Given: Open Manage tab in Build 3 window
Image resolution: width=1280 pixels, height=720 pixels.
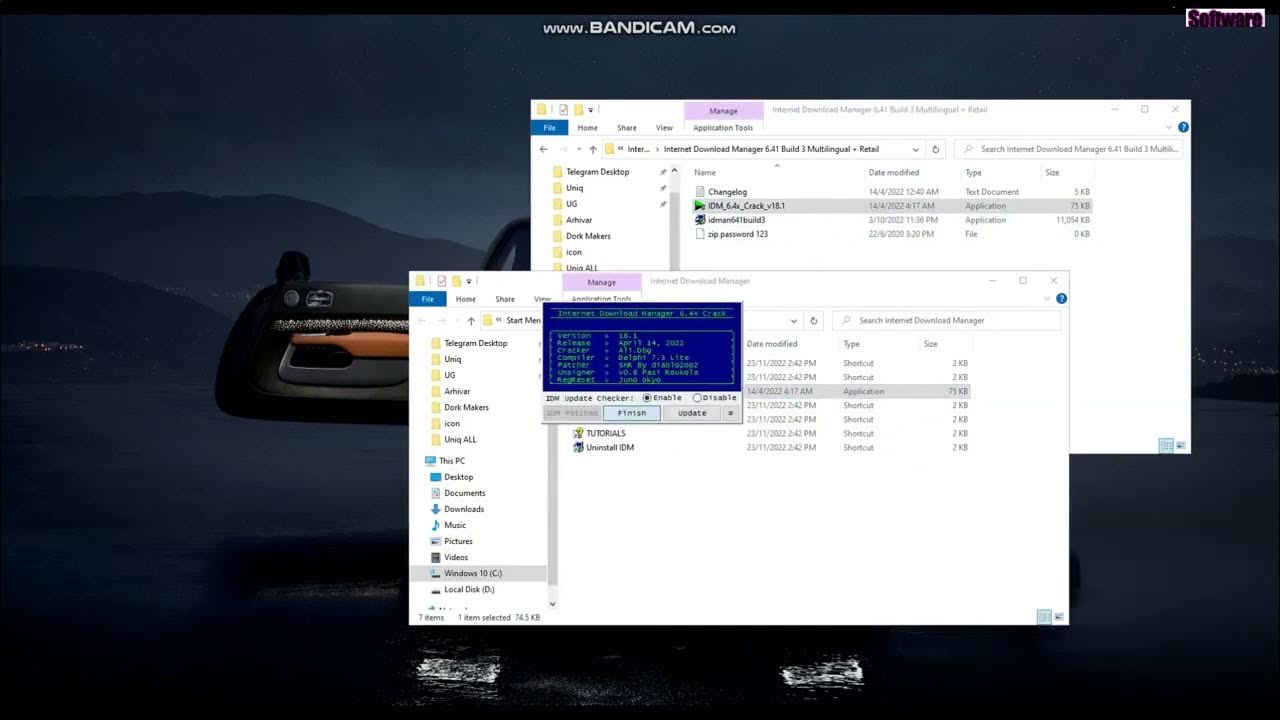Looking at the screenshot, I should (x=723, y=111).
